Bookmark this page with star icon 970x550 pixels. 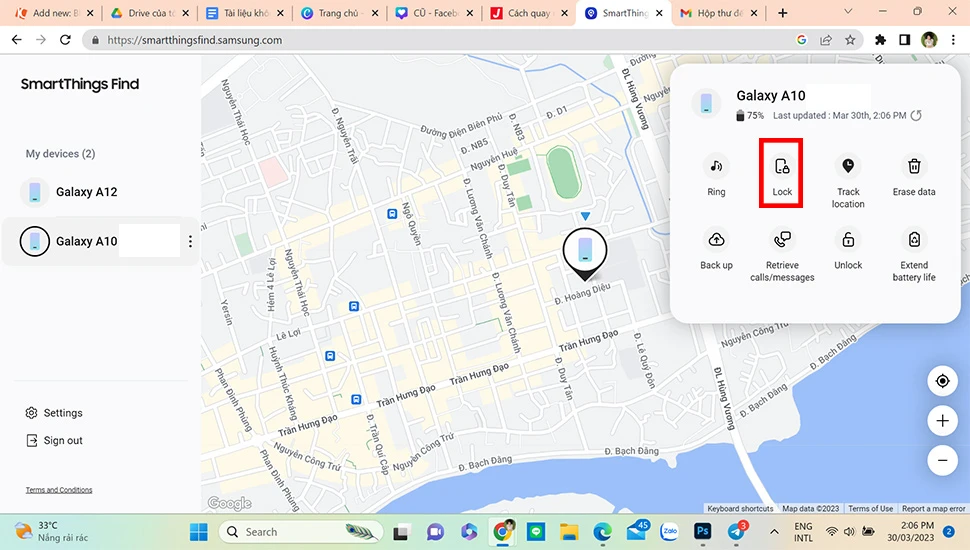point(850,40)
